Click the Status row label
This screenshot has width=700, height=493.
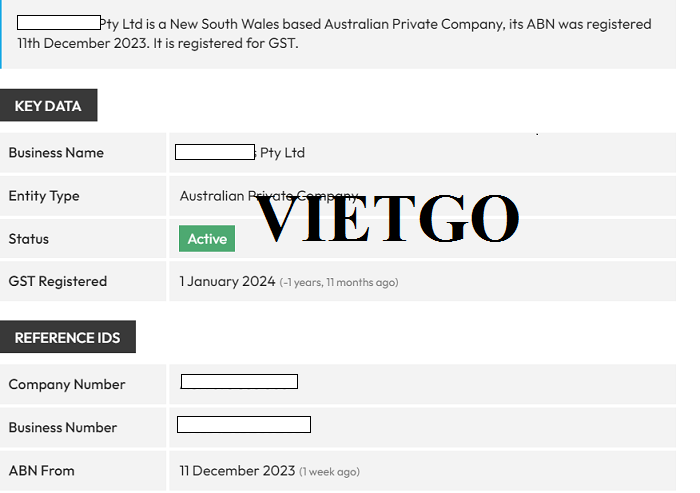click(x=29, y=239)
